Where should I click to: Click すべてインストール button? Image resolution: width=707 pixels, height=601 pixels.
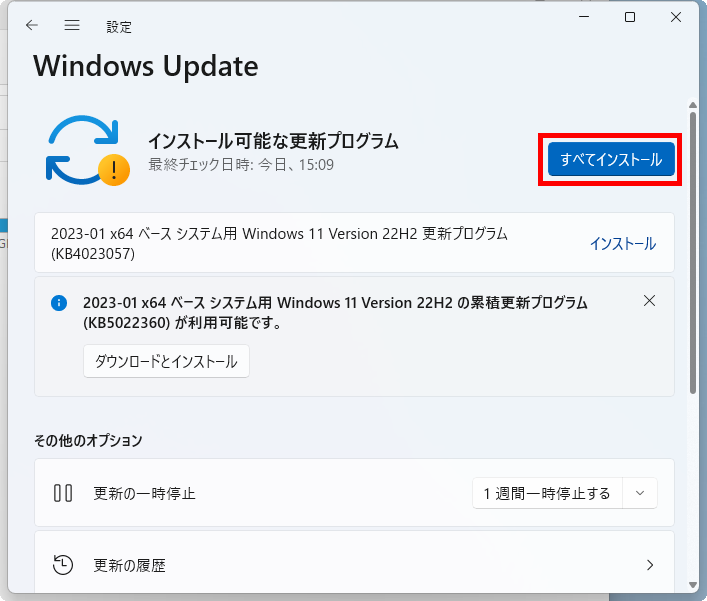point(611,159)
